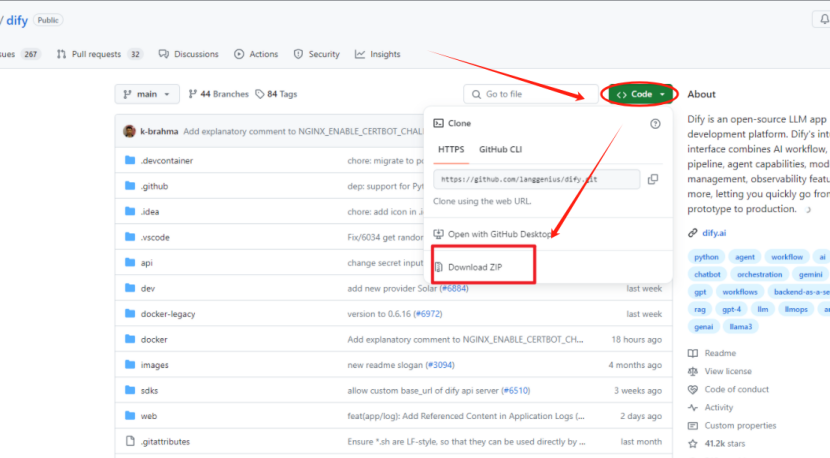Open the green Code dropdown button
This screenshot has height=458, width=830.
640,94
